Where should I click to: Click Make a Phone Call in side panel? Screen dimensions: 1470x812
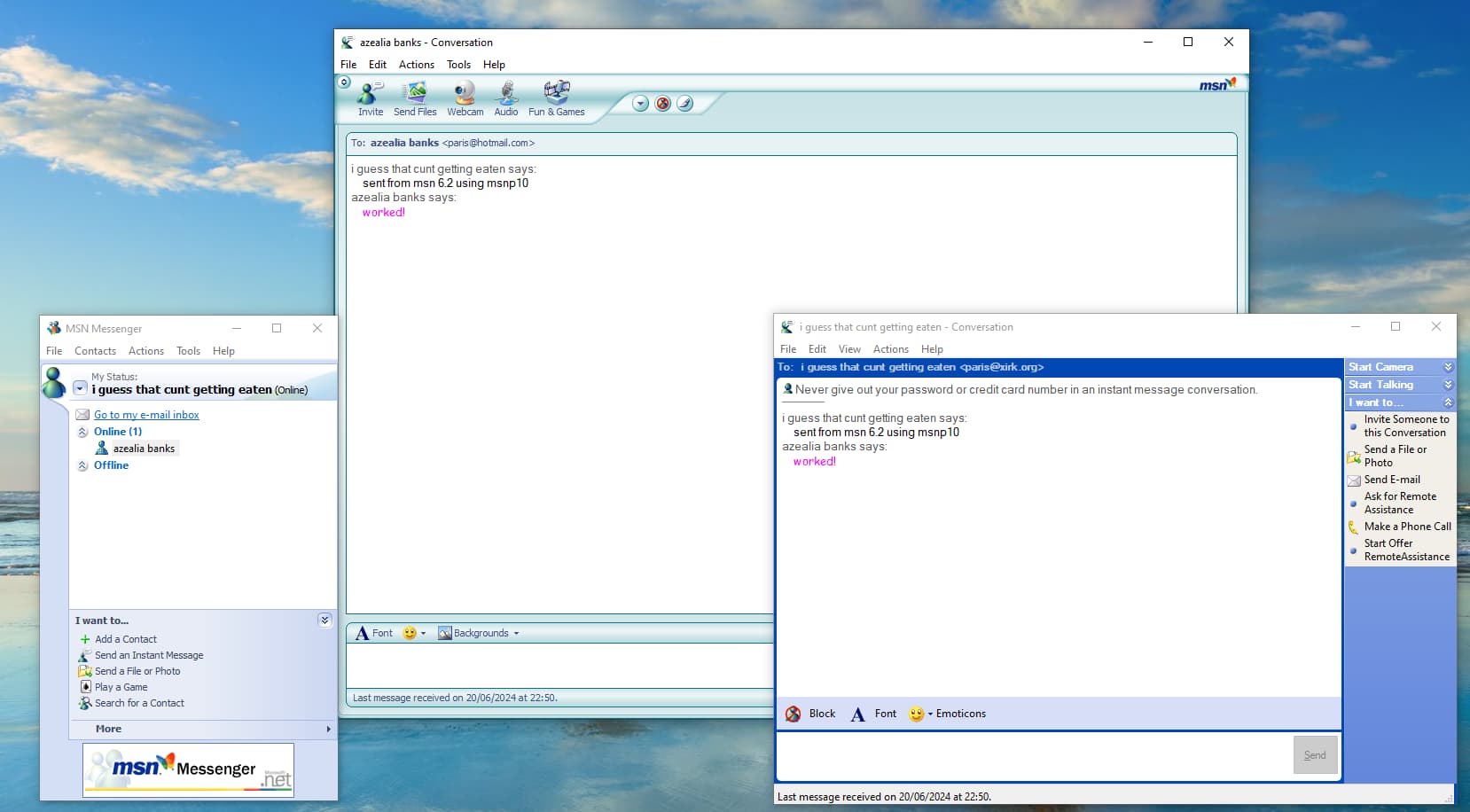[1407, 527]
